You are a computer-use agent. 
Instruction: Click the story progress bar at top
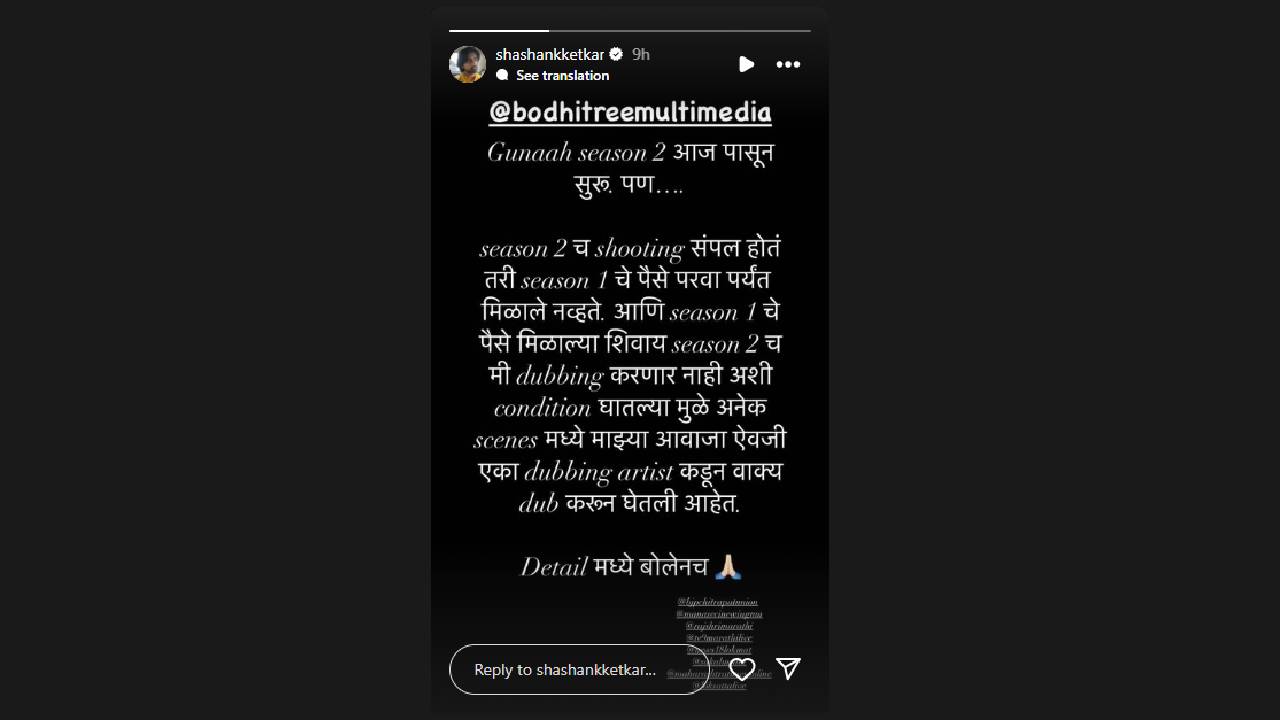pos(630,31)
